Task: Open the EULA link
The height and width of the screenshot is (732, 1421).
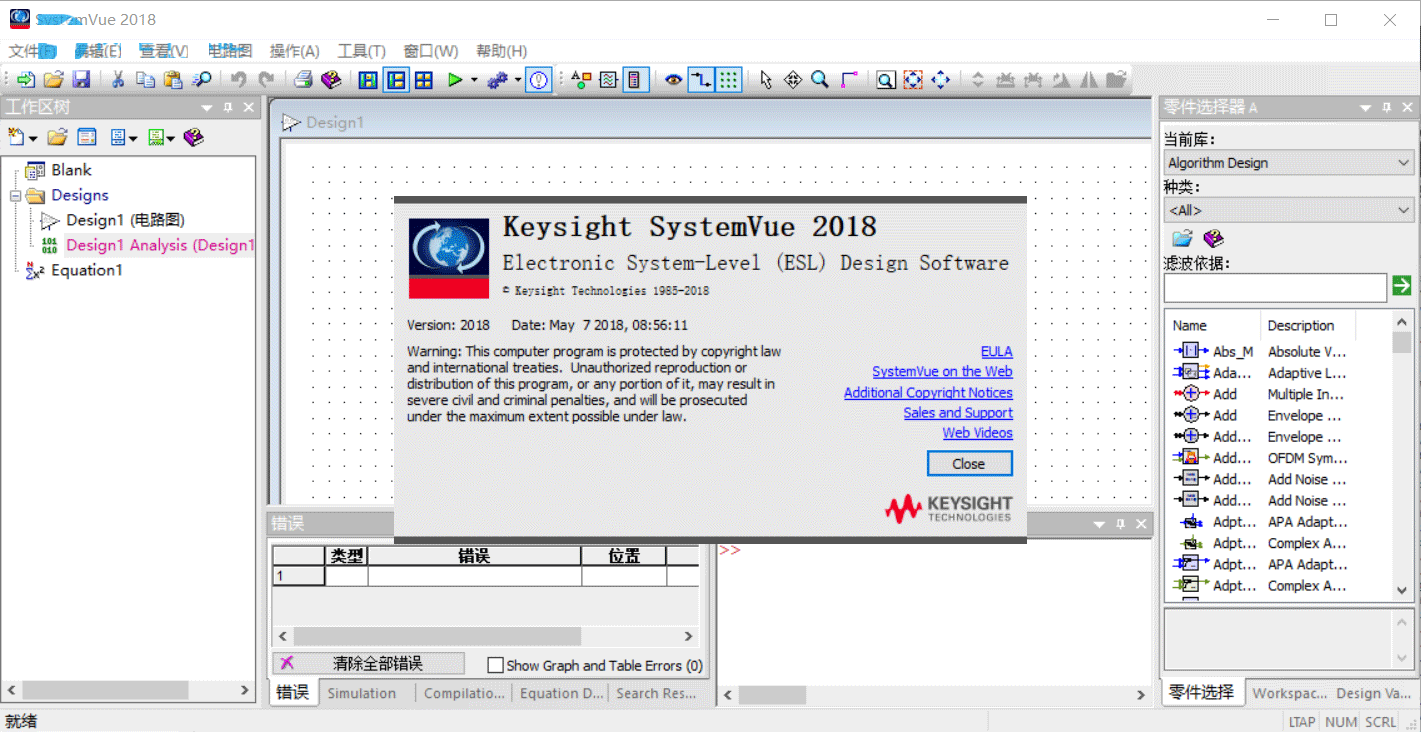Action: [x=997, y=352]
